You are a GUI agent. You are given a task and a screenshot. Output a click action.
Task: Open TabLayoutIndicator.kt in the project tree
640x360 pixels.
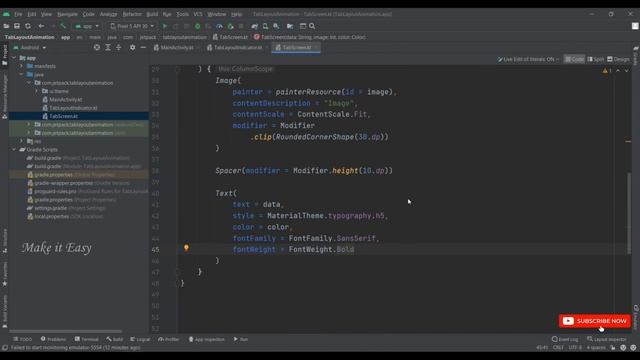pos(73,108)
